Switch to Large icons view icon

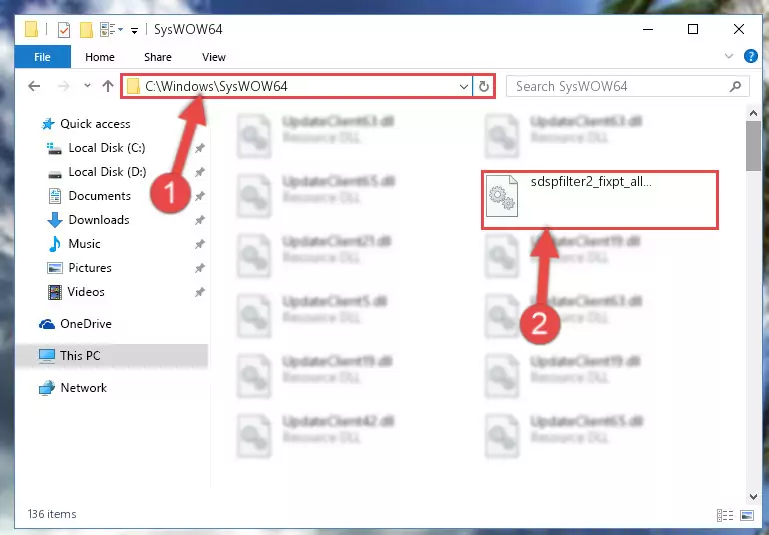(x=747, y=515)
